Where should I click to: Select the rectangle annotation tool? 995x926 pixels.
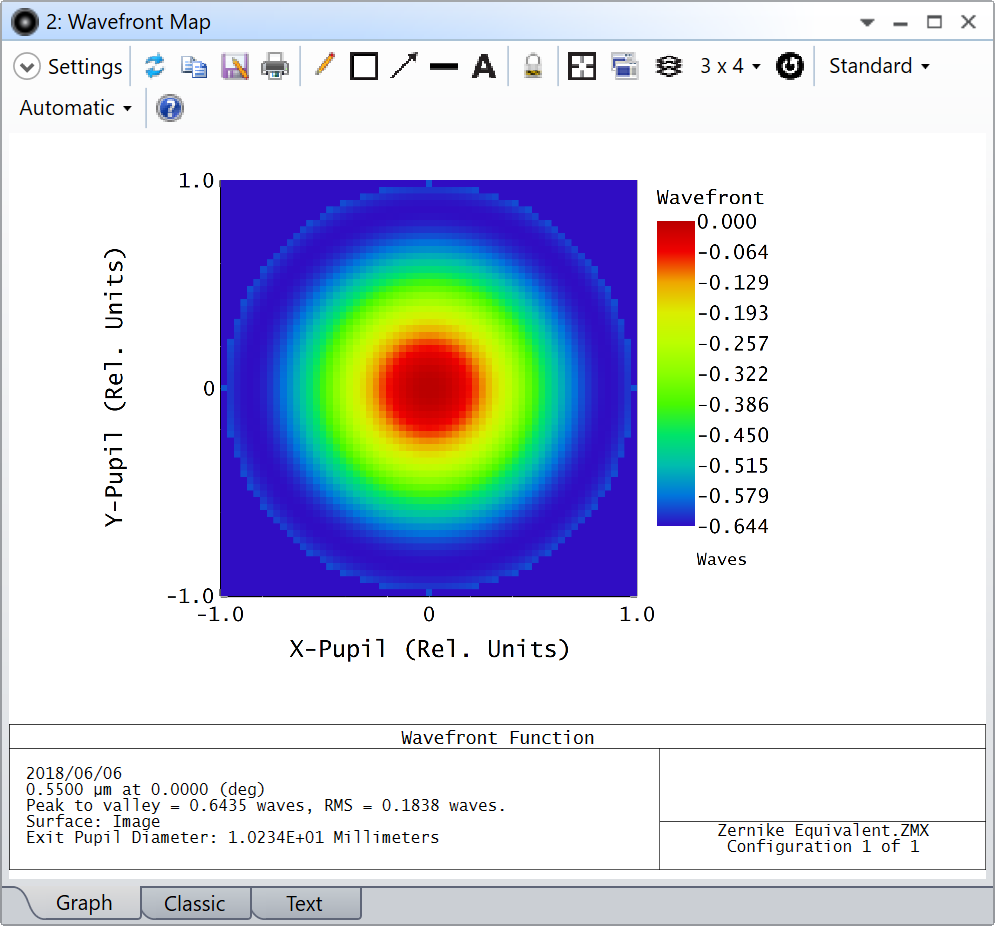[364, 65]
